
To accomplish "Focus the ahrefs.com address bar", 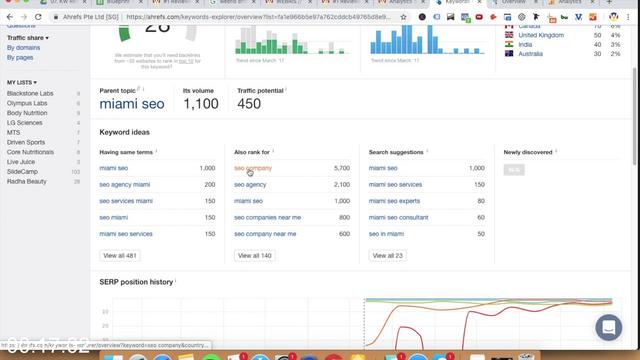I will pyautogui.click(x=258, y=17).
